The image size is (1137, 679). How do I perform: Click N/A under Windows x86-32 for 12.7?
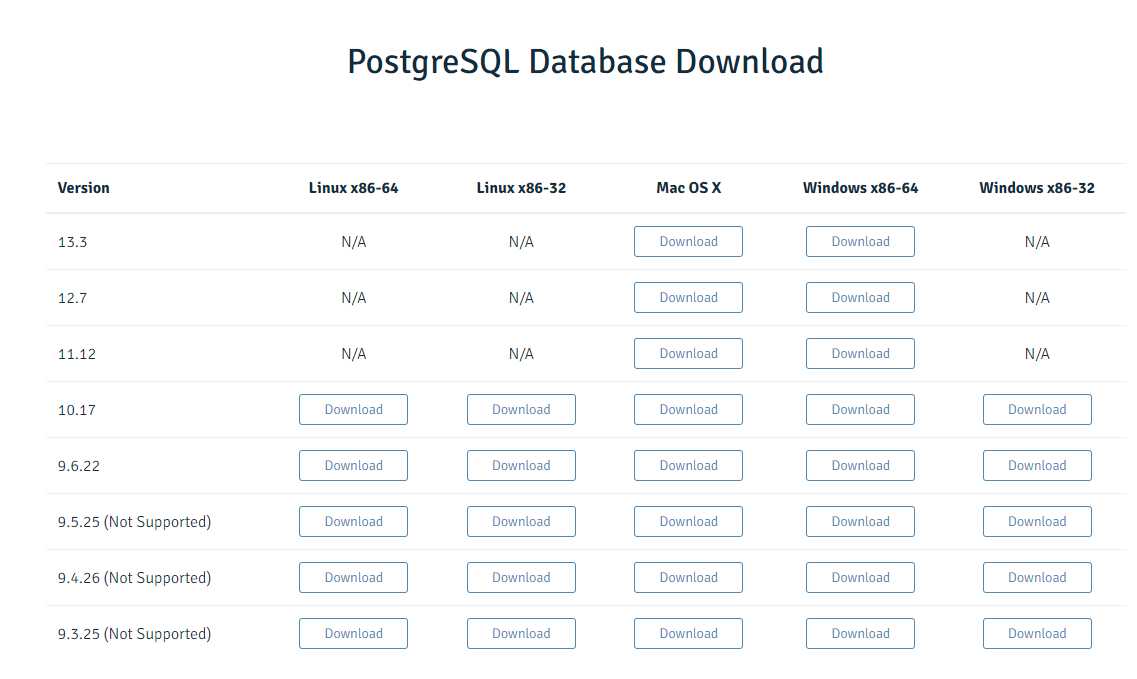(1037, 298)
